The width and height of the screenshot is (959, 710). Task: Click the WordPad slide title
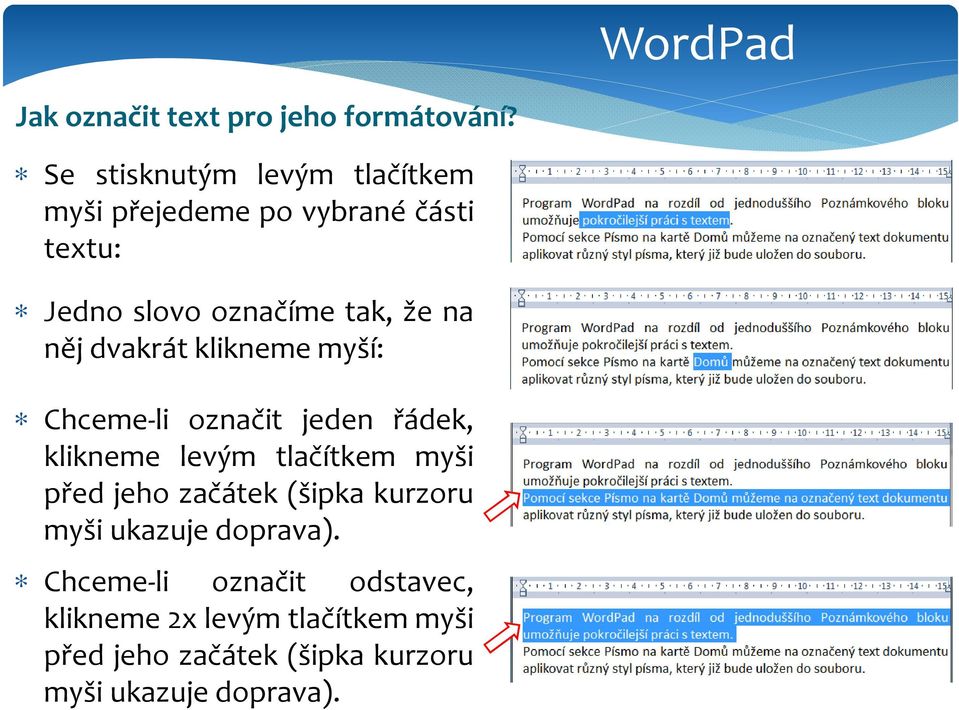pyautogui.click(x=697, y=44)
